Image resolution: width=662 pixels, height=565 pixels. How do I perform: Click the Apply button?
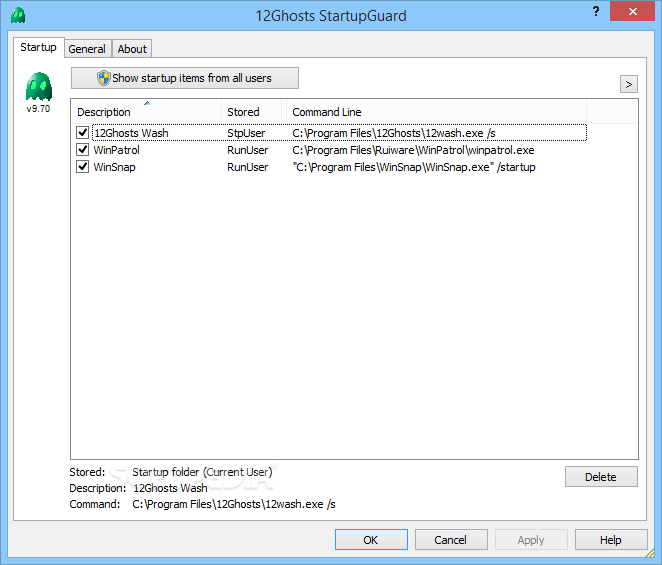tap(531, 540)
